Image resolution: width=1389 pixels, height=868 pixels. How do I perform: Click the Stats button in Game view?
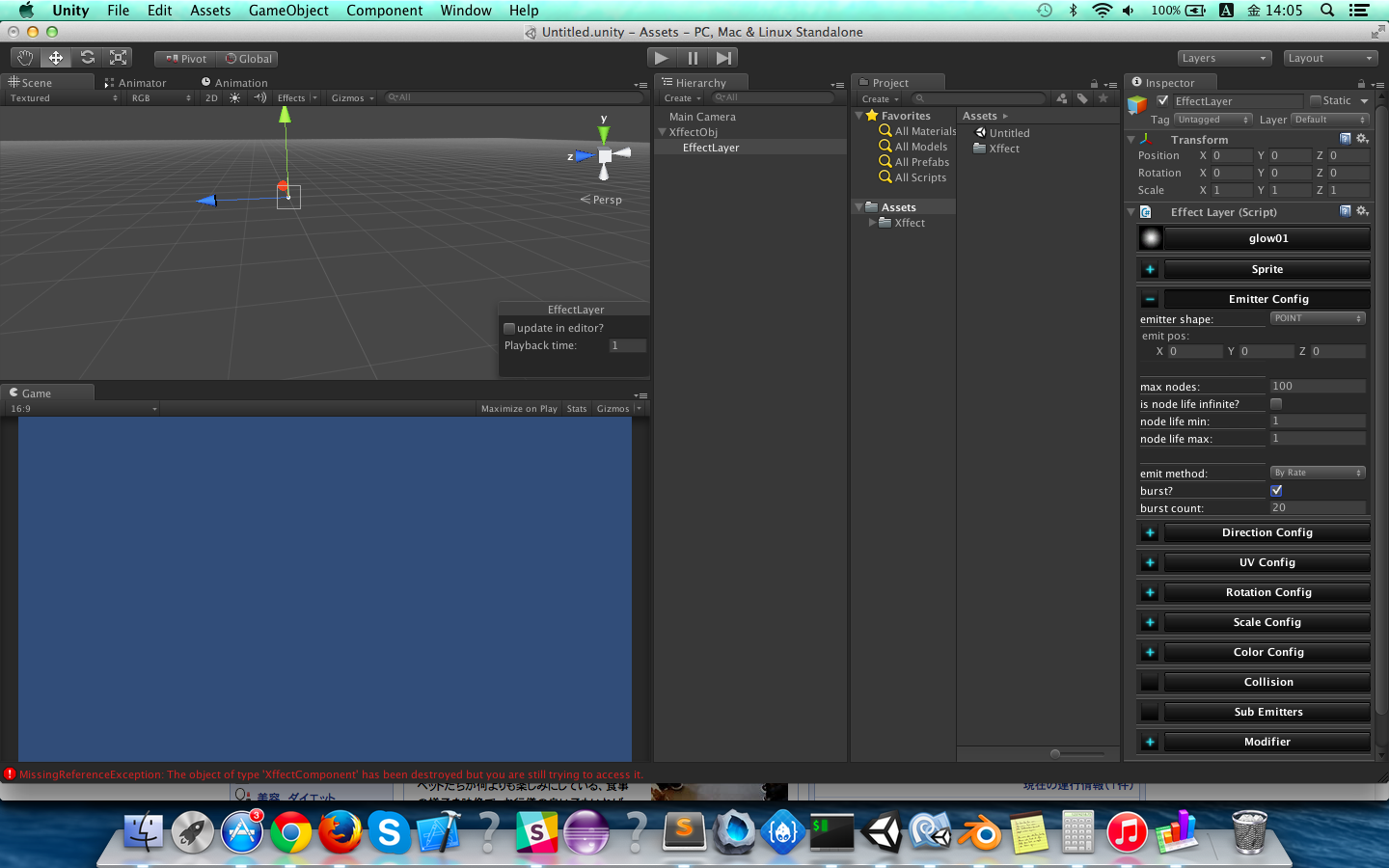click(x=577, y=409)
